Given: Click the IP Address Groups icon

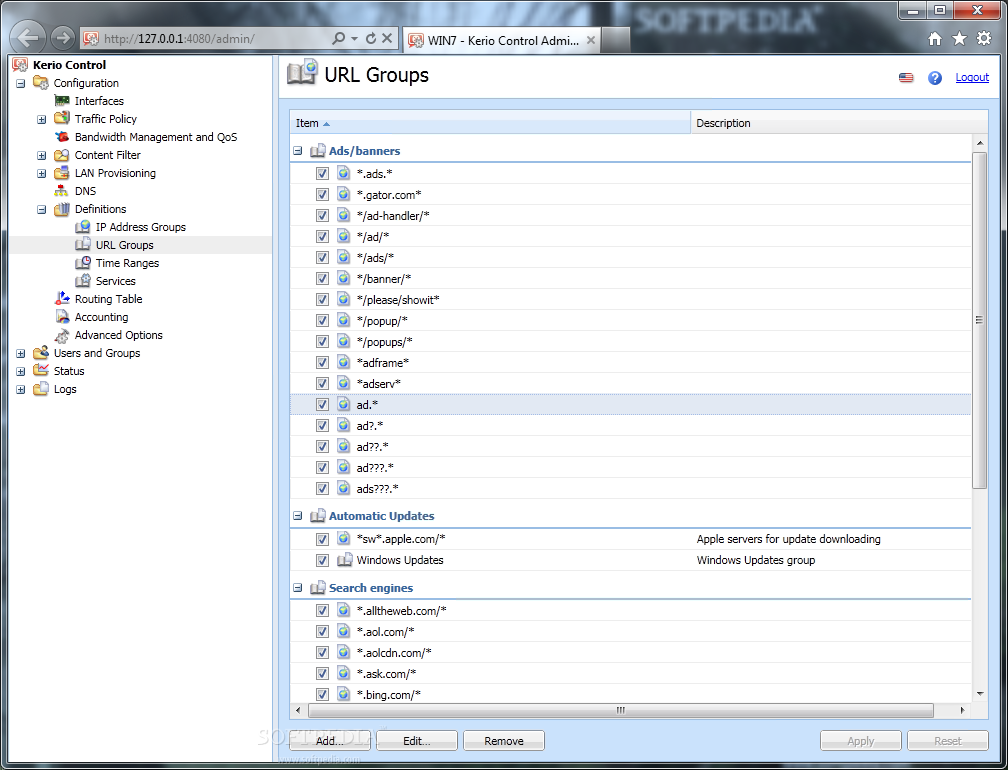Looking at the screenshot, I should [82, 226].
